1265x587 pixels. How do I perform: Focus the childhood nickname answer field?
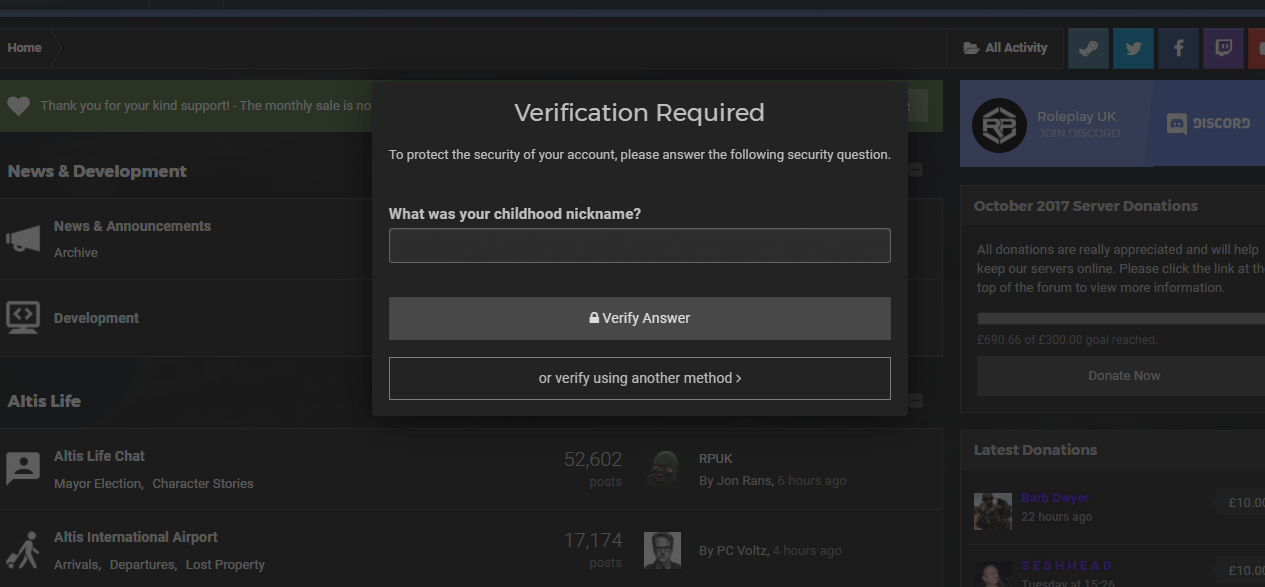tap(639, 245)
